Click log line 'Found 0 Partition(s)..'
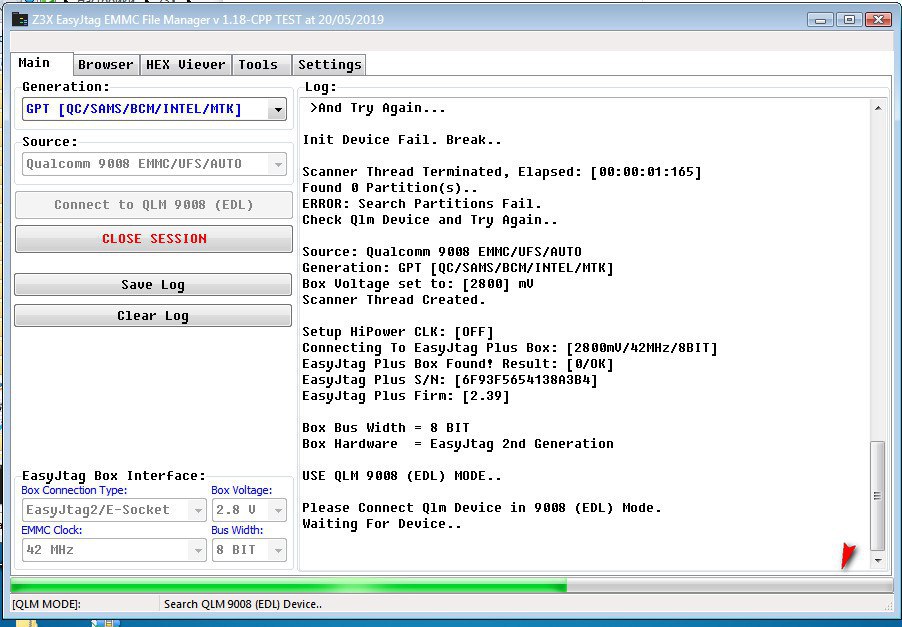The height and width of the screenshot is (627, 902). pyautogui.click(x=390, y=188)
